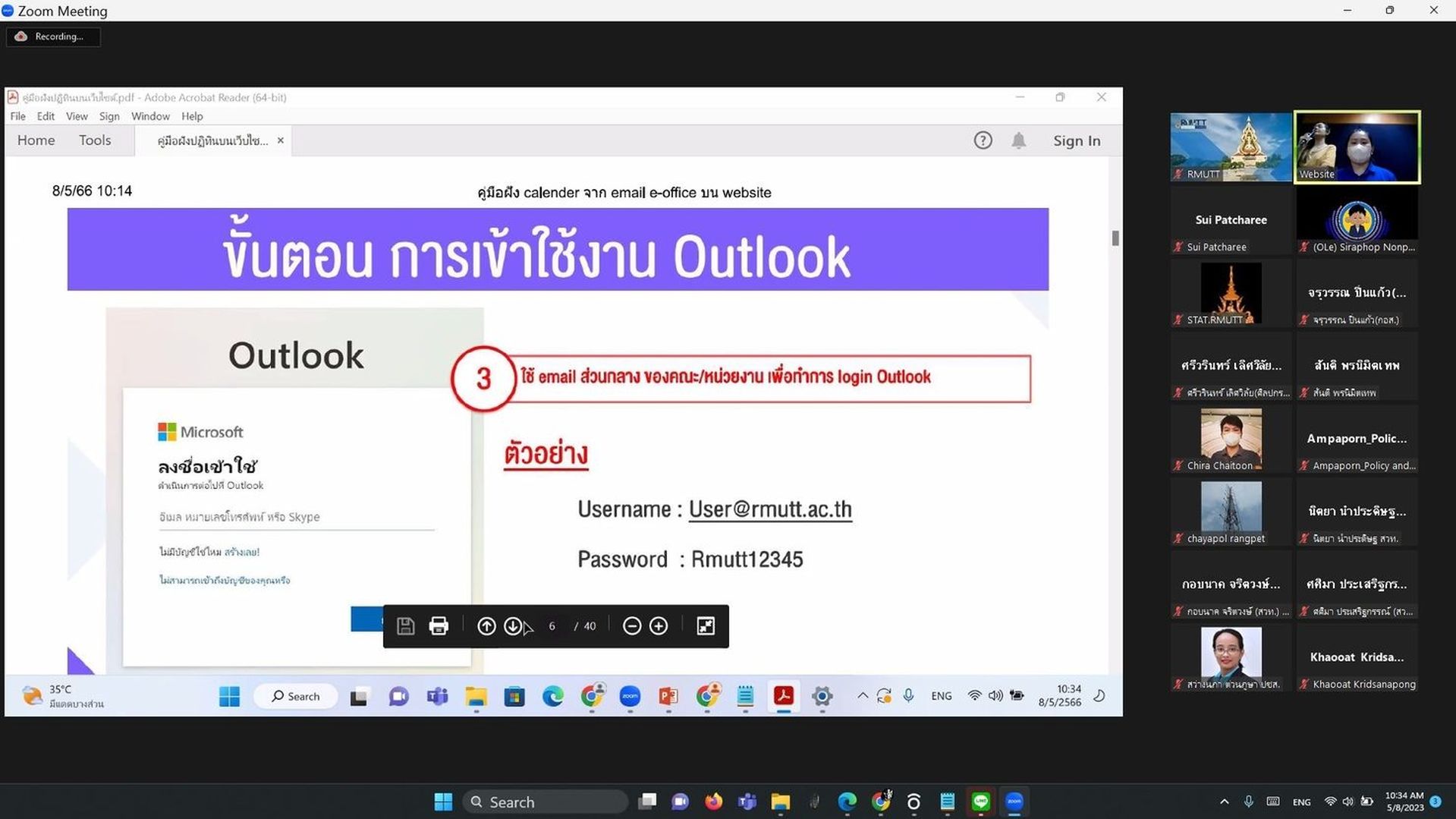Open the Sign menu in Acrobat Reader
The height and width of the screenshot is (819, 1456).
coord(109,116)
